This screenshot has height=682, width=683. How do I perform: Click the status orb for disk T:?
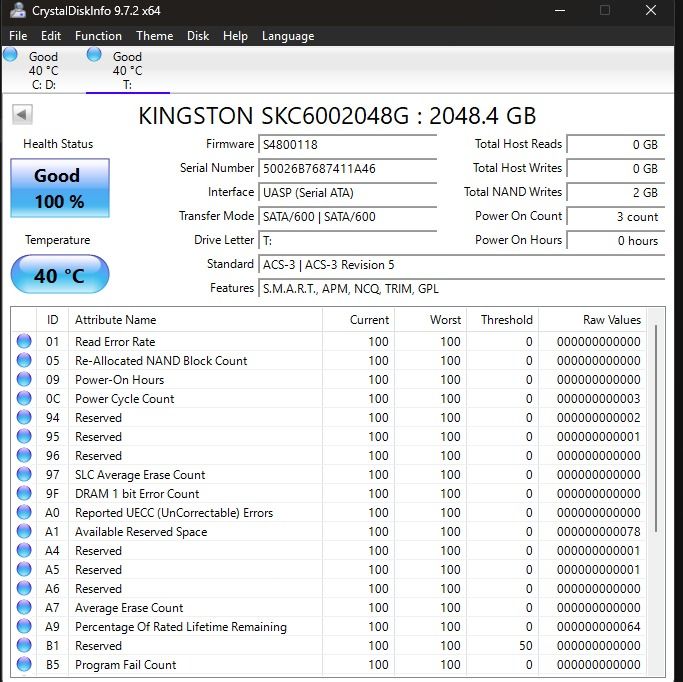pyautogui.click(x=94, y=55)
